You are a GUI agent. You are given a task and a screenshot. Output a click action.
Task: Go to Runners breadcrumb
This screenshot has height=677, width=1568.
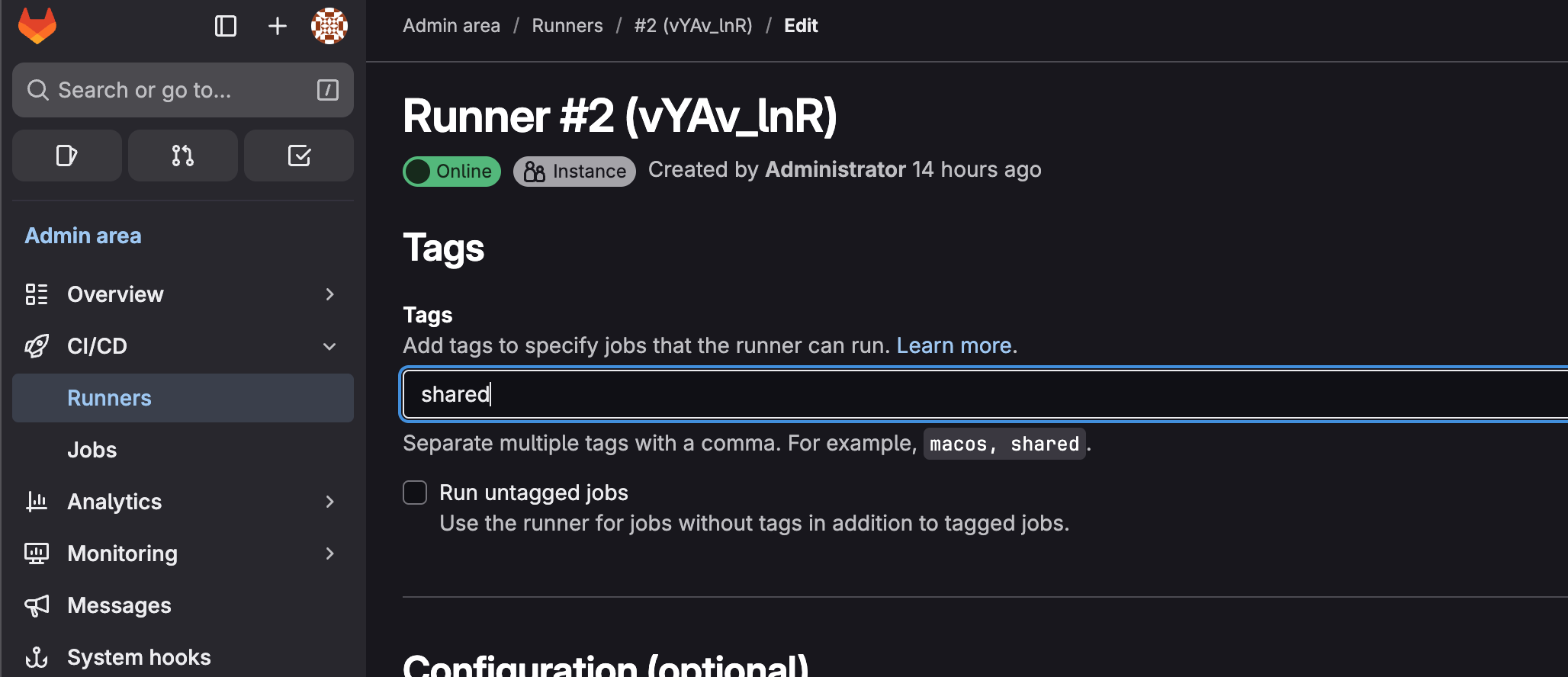tap(567, 26)
